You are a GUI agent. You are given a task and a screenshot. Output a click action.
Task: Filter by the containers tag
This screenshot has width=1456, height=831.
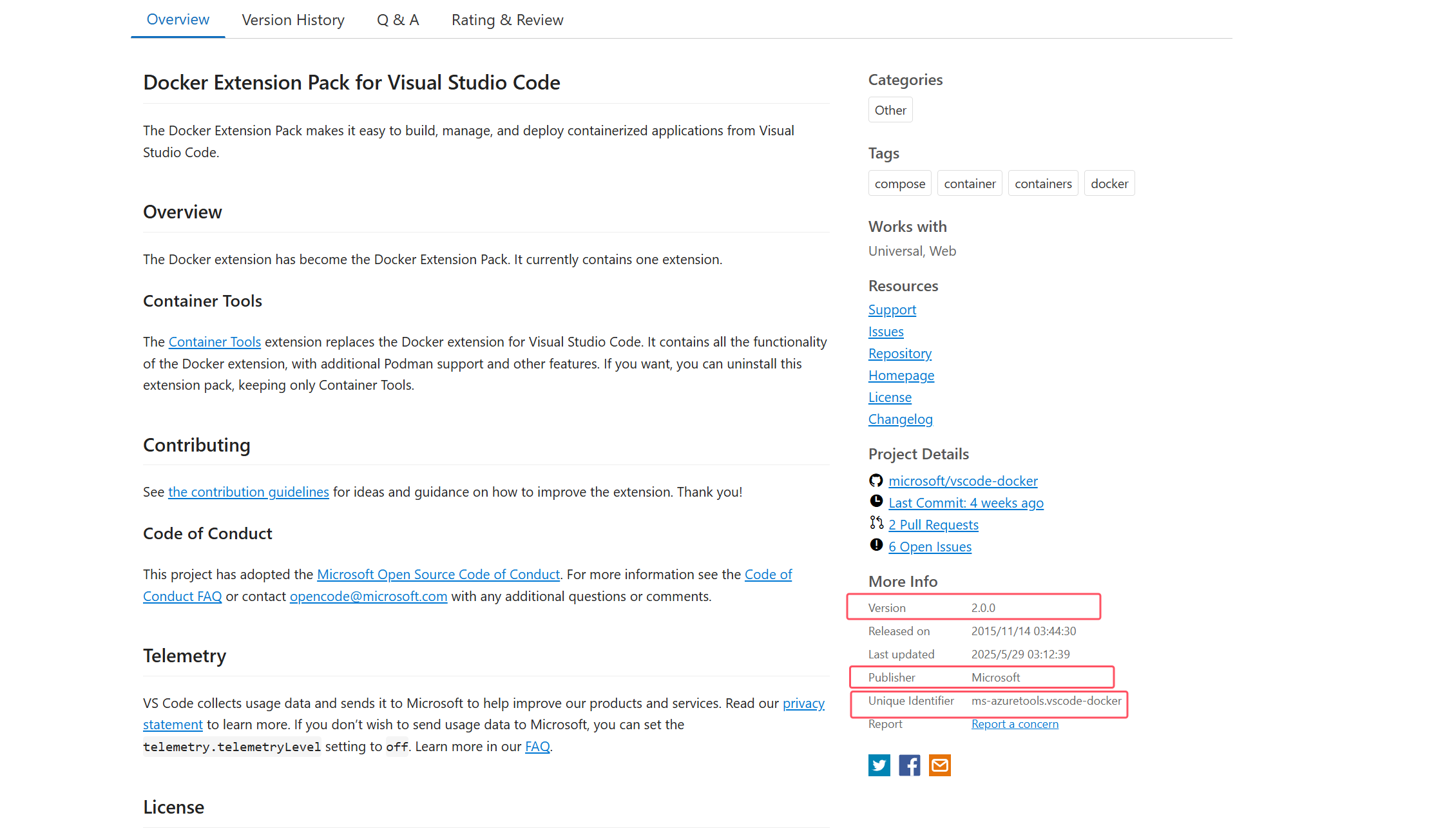(x=1043, y=184)
